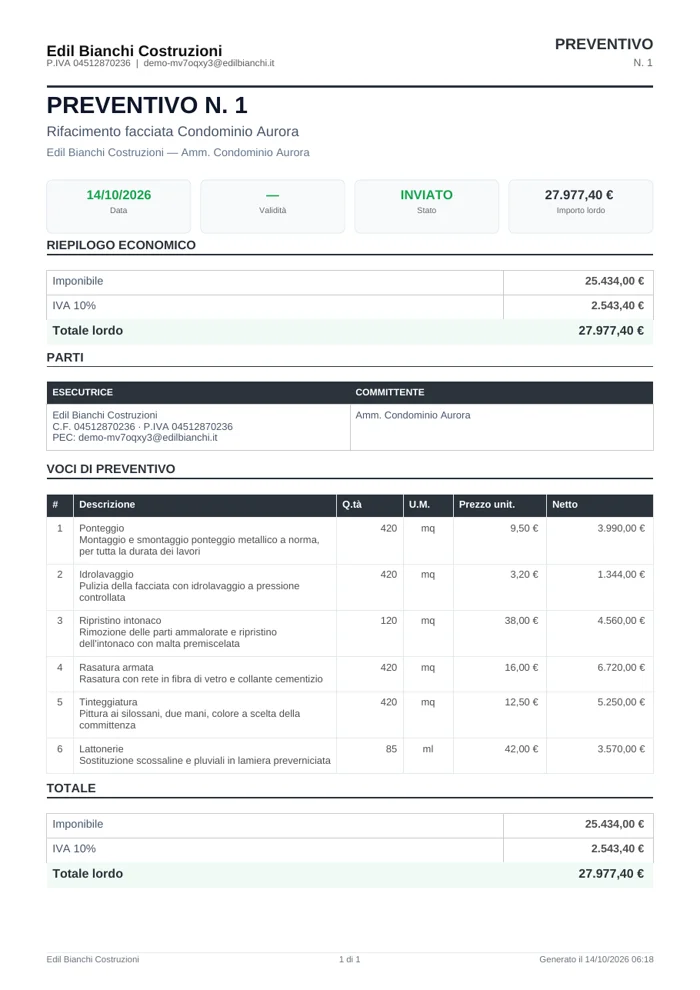Click "Amm. Condominio Aurora" in the Committente cell
Image resolution: width=700 pixels, height=990 pixels.
click(413, 415)
